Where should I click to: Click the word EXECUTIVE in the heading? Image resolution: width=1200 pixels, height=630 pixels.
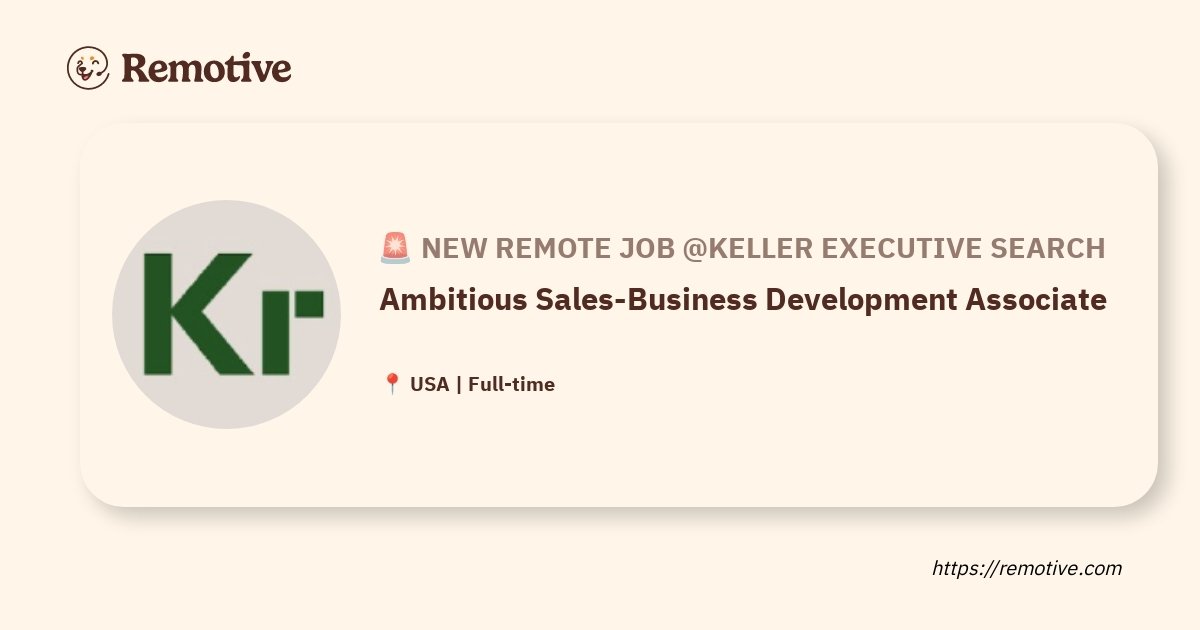click(x=899, y=248)
